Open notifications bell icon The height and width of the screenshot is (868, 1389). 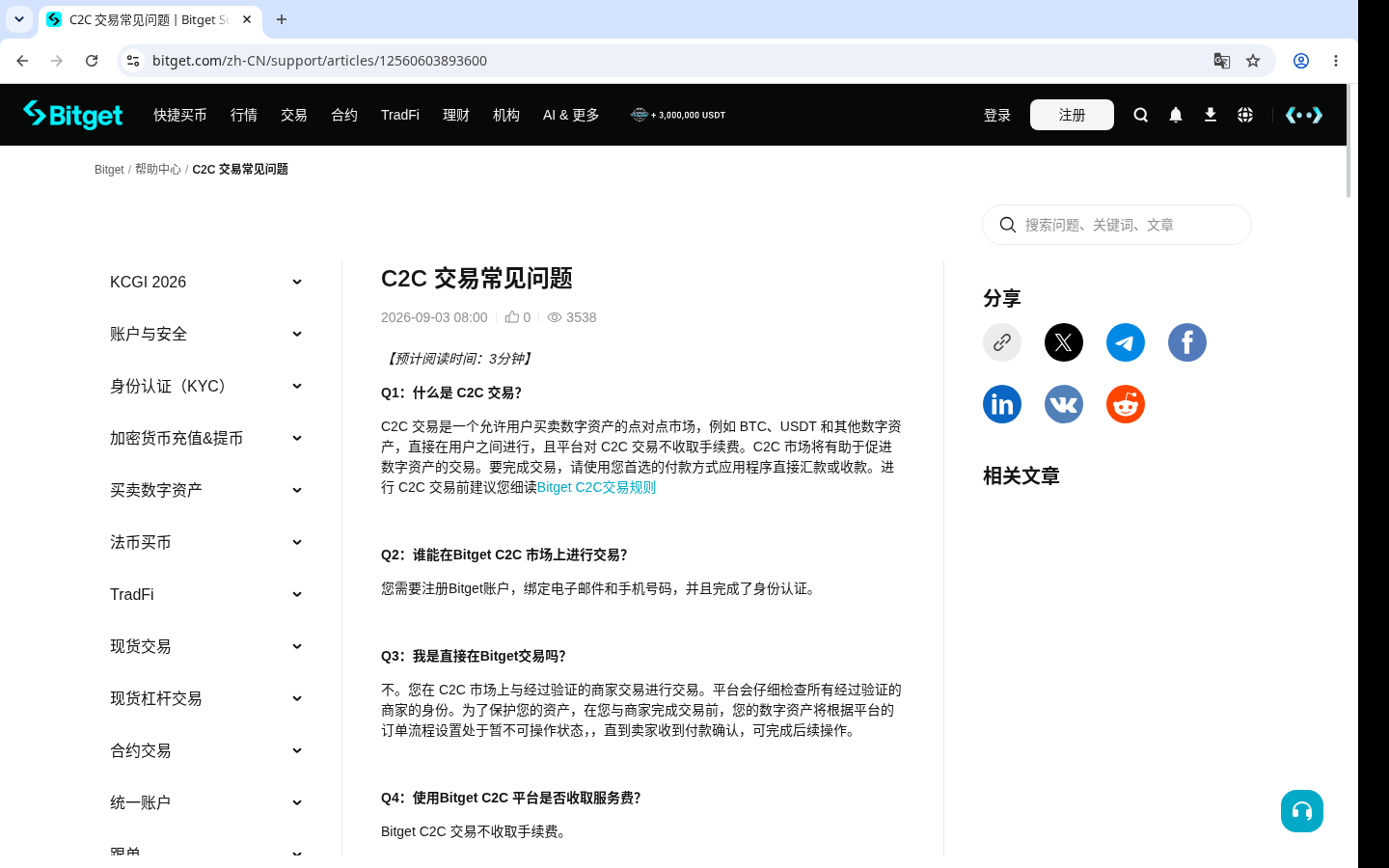tap(1176, 115)
